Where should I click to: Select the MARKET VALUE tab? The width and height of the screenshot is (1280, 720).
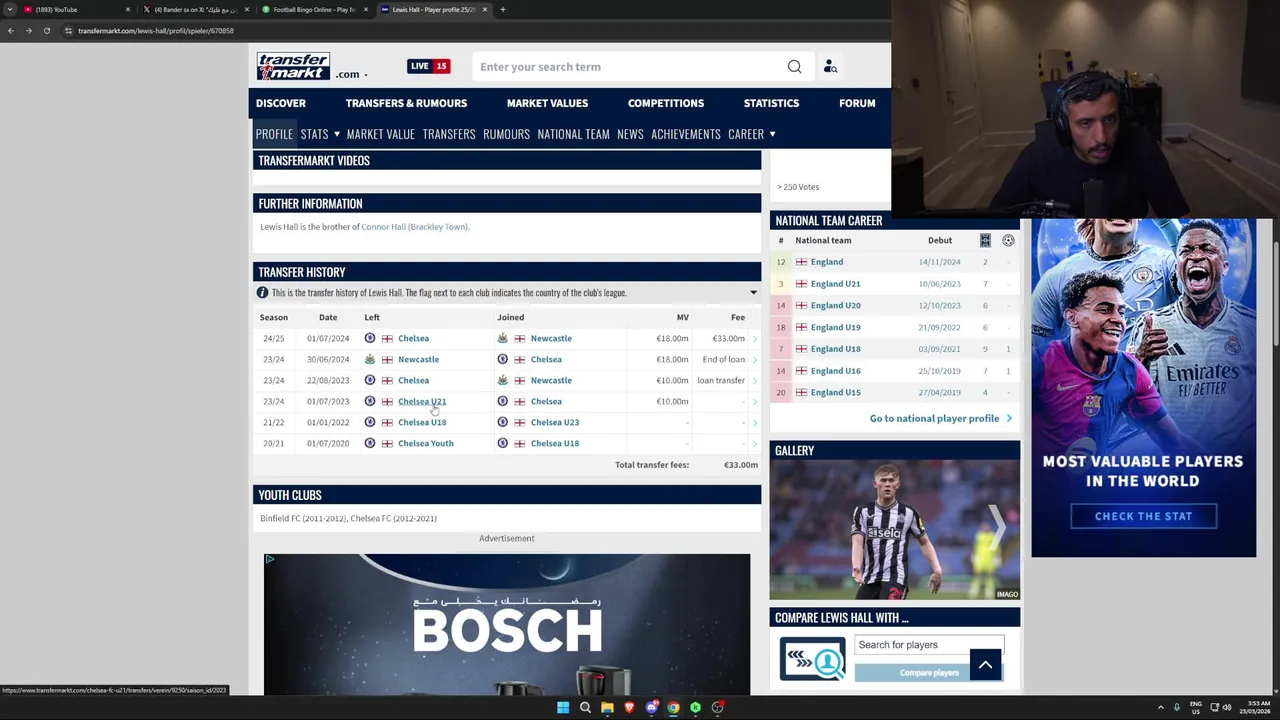380,134
